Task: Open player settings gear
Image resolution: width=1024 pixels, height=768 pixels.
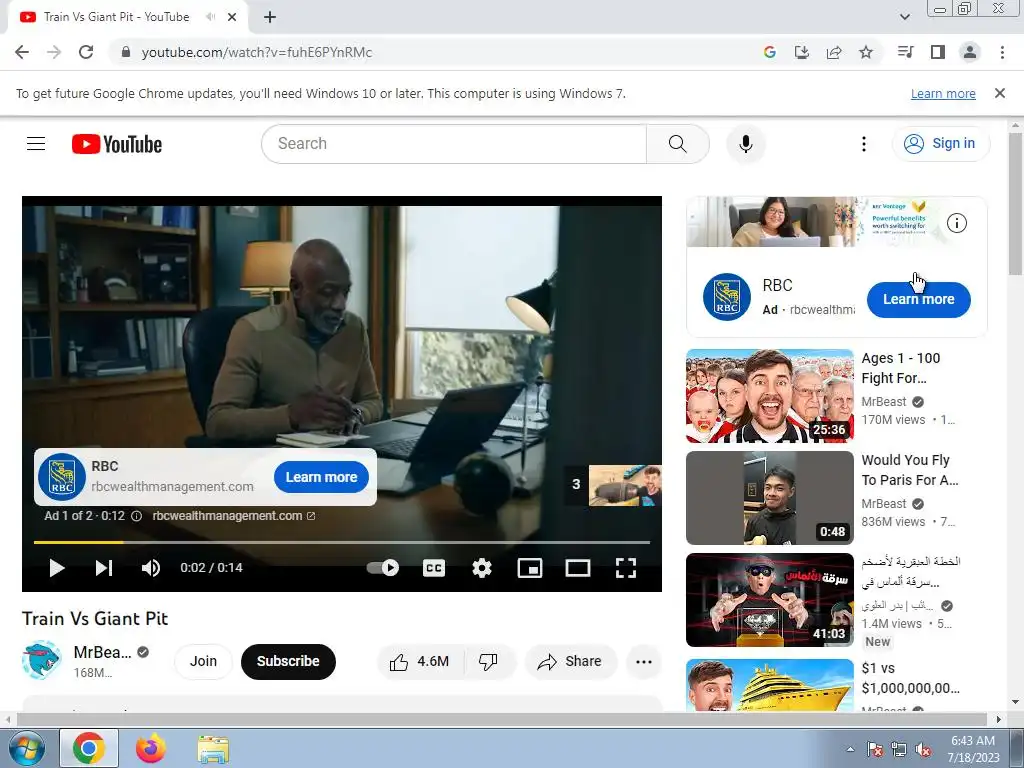Action: tap(482, 568)
